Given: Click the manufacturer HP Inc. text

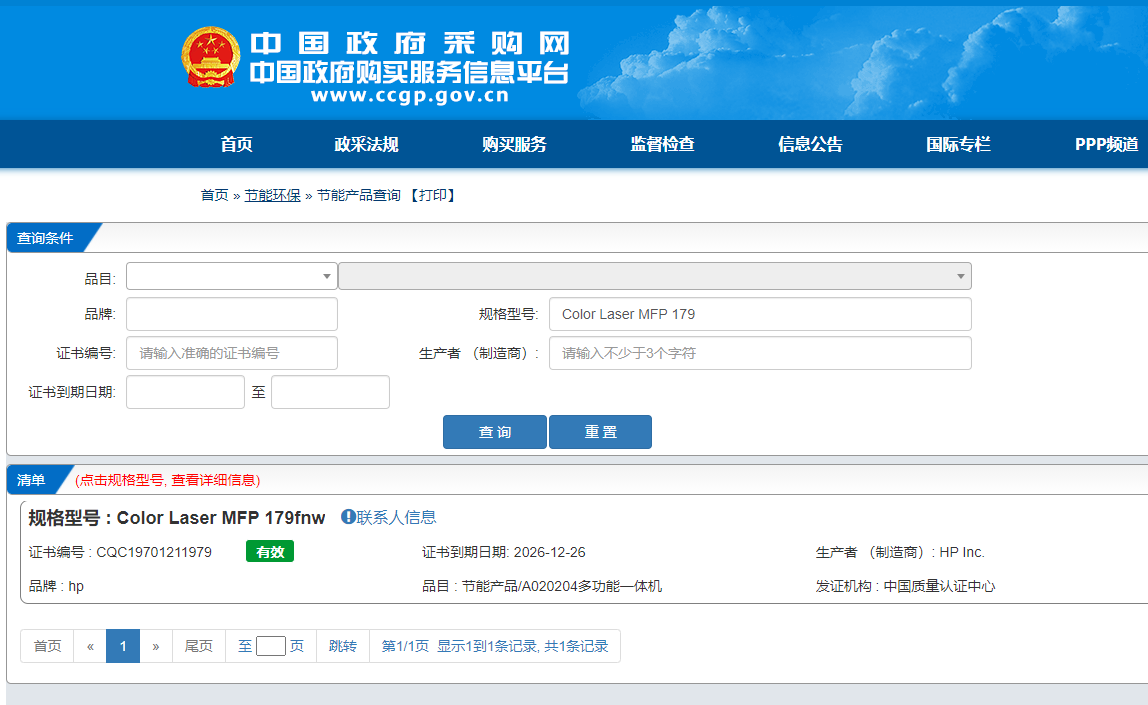Looking at the screenshot, I should coord(962,552).
